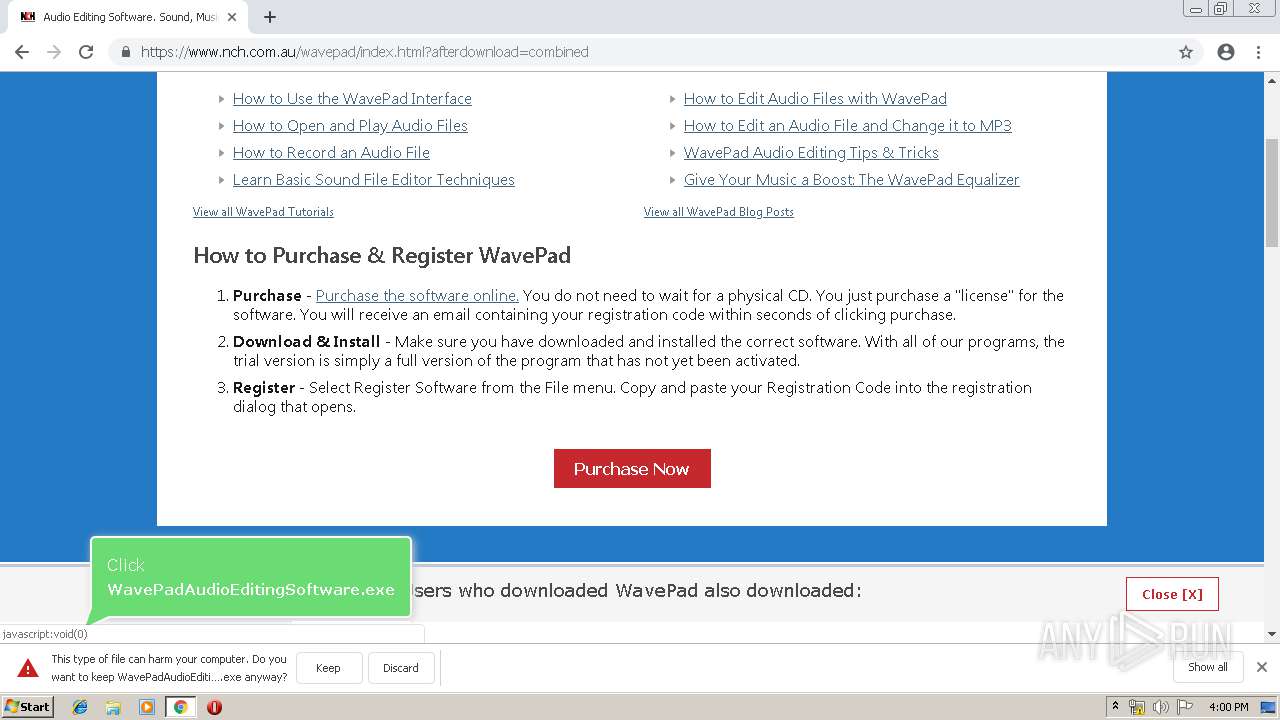This screenshot has width=1280, height=720.
Task: Go forward to next page
Action: point(54,52)
